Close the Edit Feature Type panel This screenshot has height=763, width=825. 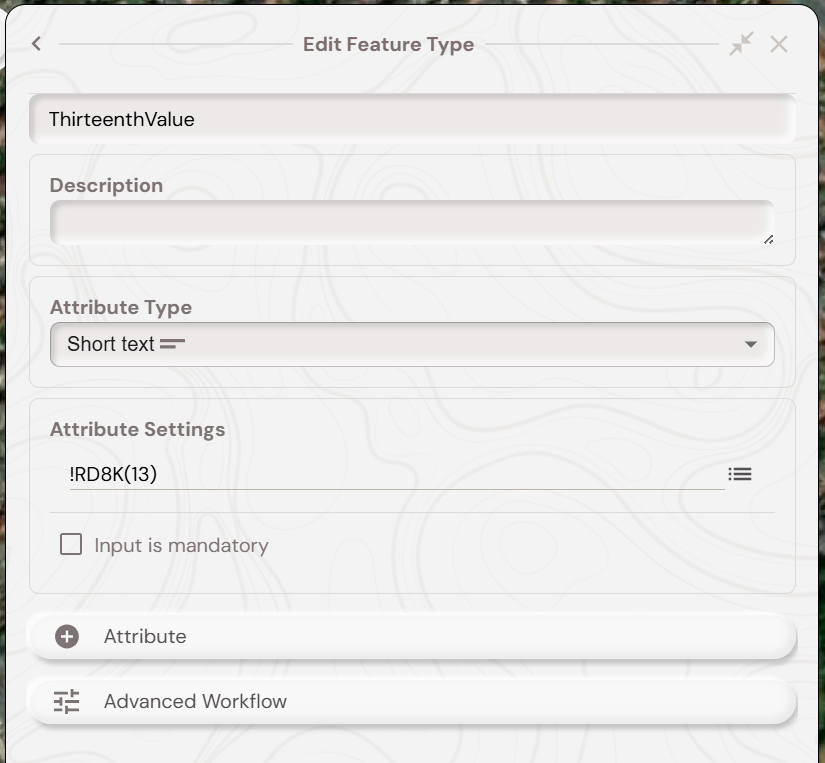click(x=779, y=44)
